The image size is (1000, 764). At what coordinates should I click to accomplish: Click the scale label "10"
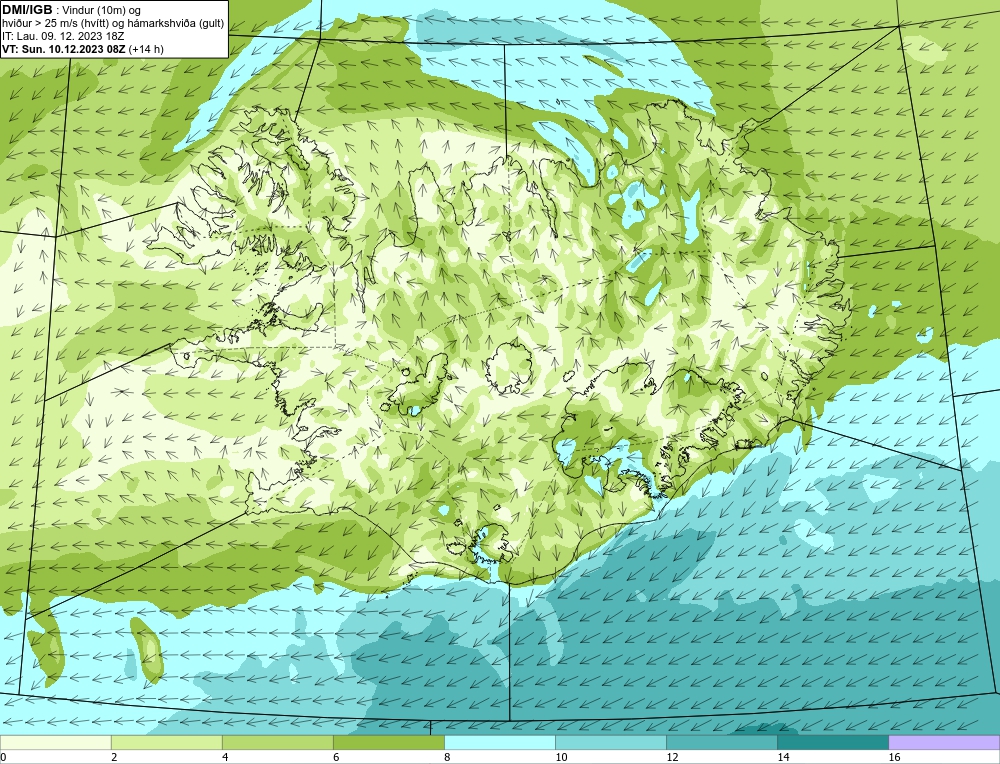point(561,757)
